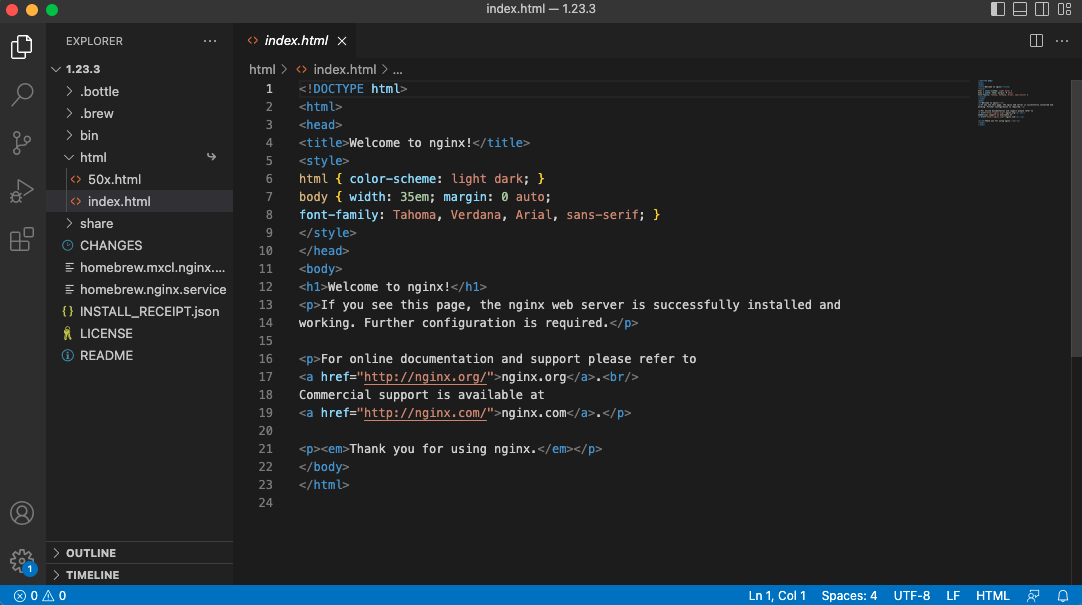
Task: Expand the OUTLINE section
Action: click(x=139, y=553)
